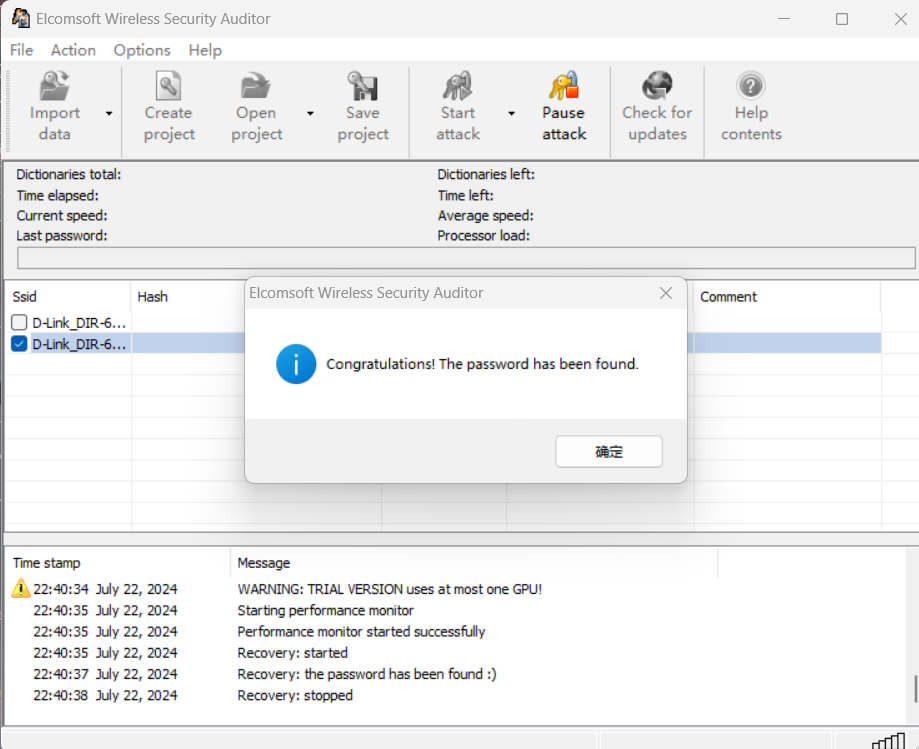Select the 'Starting performance monitor' log entry
The height and width of the screenshot is (749, 919).
[325, 610]
